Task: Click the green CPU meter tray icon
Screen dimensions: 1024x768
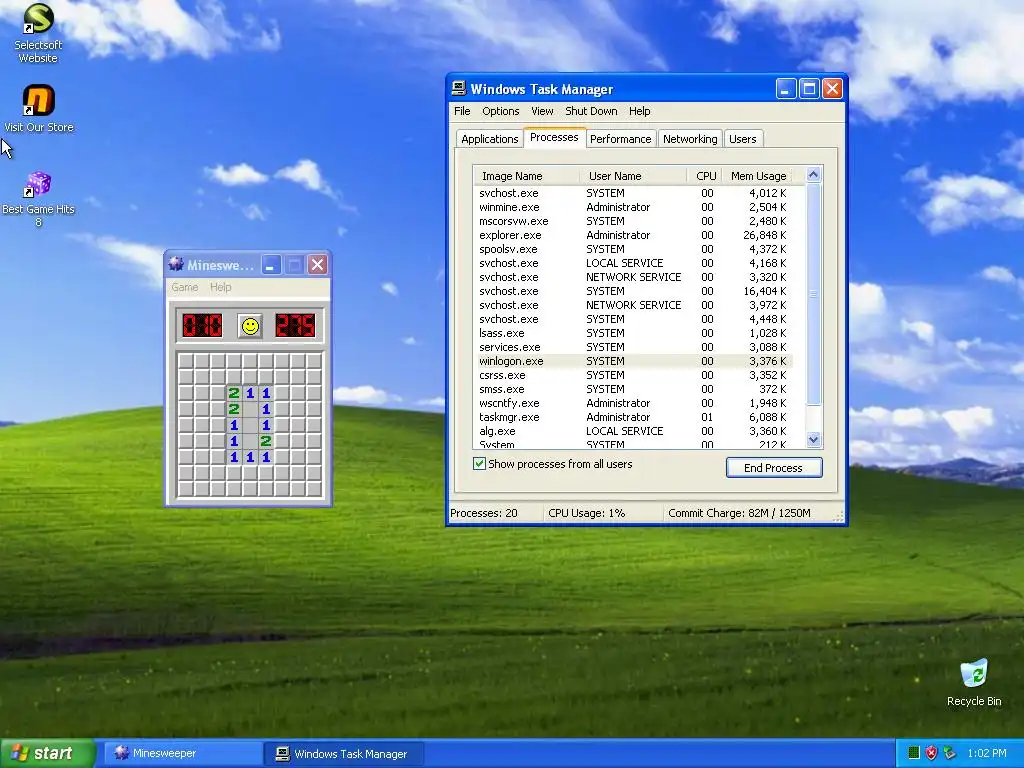Action: pos(914,753)
